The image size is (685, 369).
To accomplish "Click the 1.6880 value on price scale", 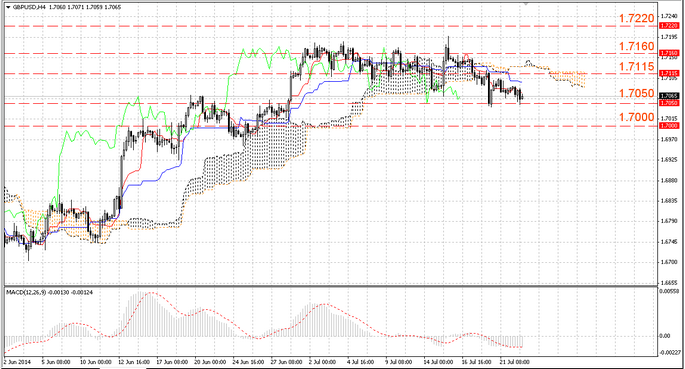I will [668, 180].
